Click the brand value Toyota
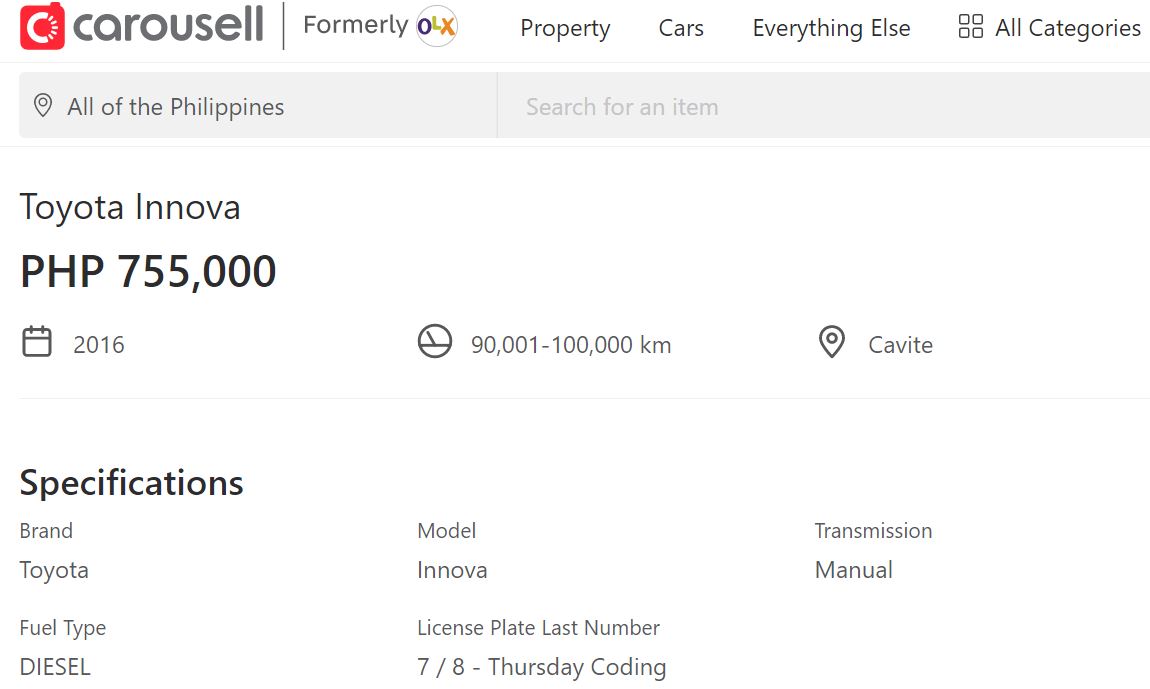Image resolution: width=1150 pixels, height=689 pixels. coord(53,569)
